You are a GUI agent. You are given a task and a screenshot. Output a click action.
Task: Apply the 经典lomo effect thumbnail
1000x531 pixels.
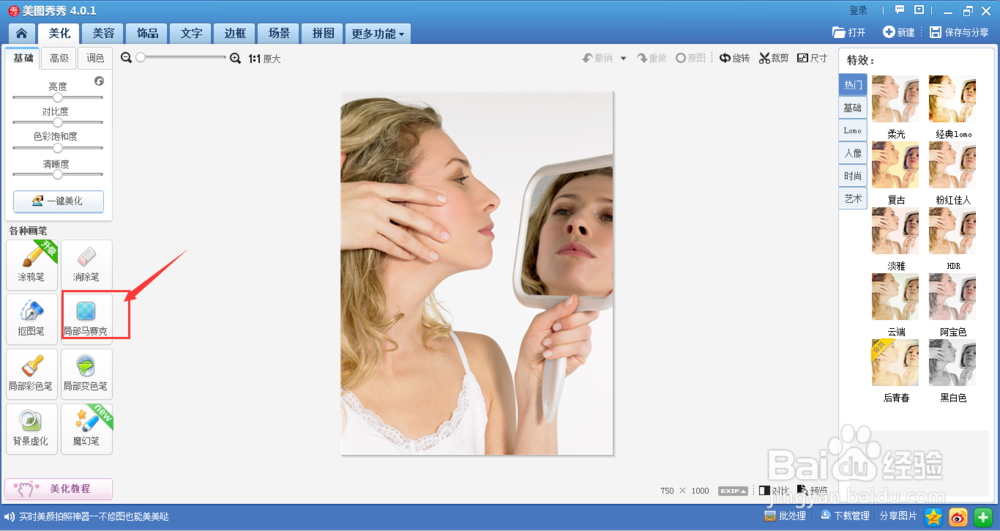[953, 99]
